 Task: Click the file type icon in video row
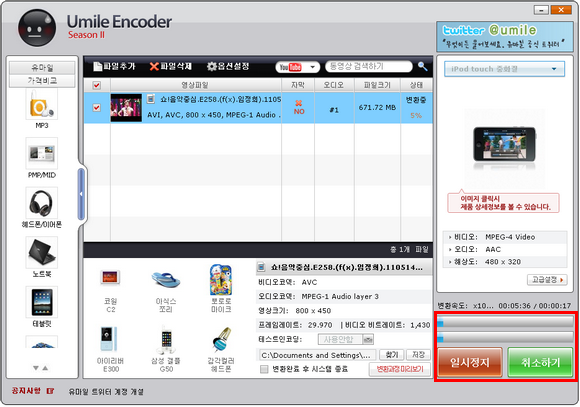coord(151,99)
